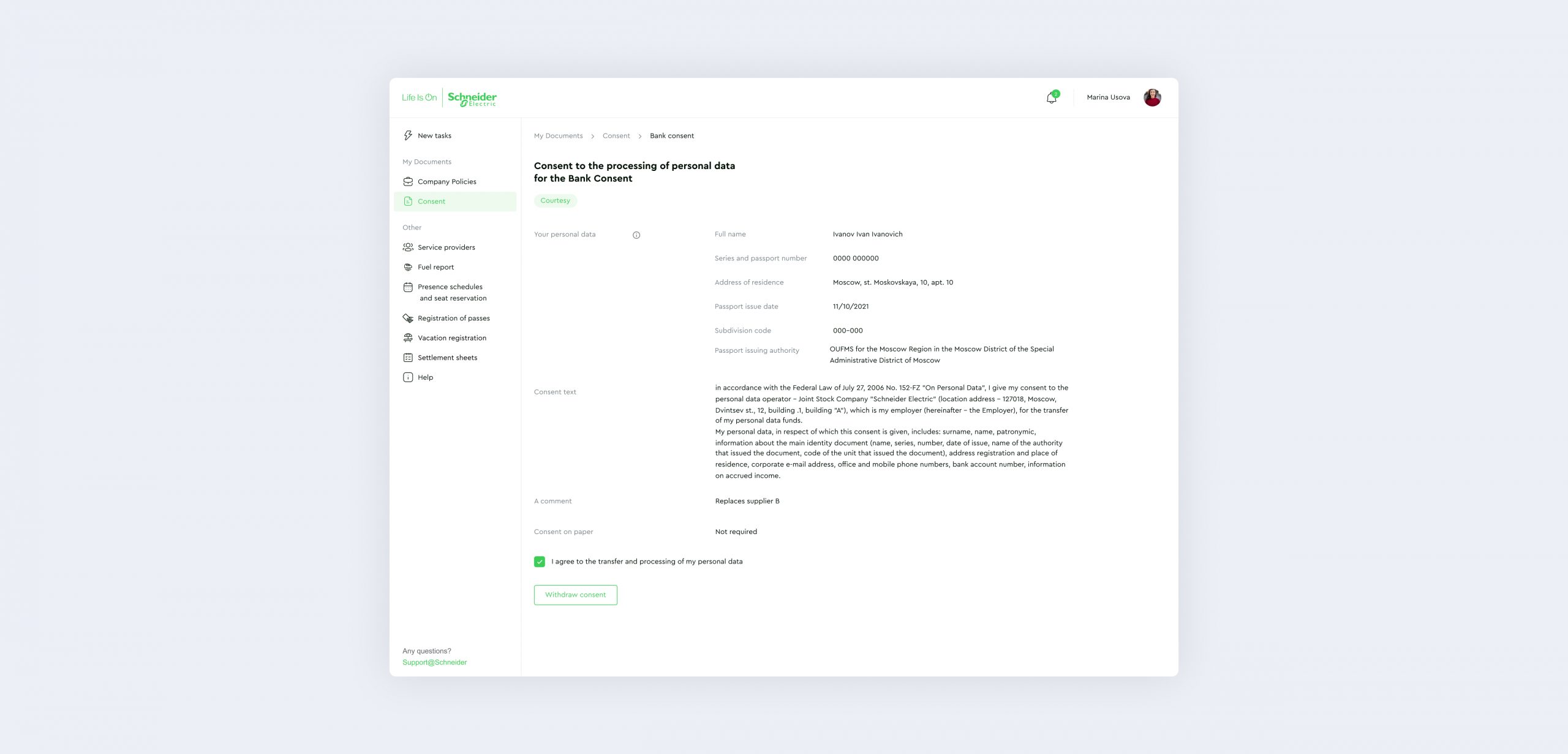1568x754 pixels.
Task: Click the Registration of passes icon
Action: pyautogui.click(x=408, y=318)
